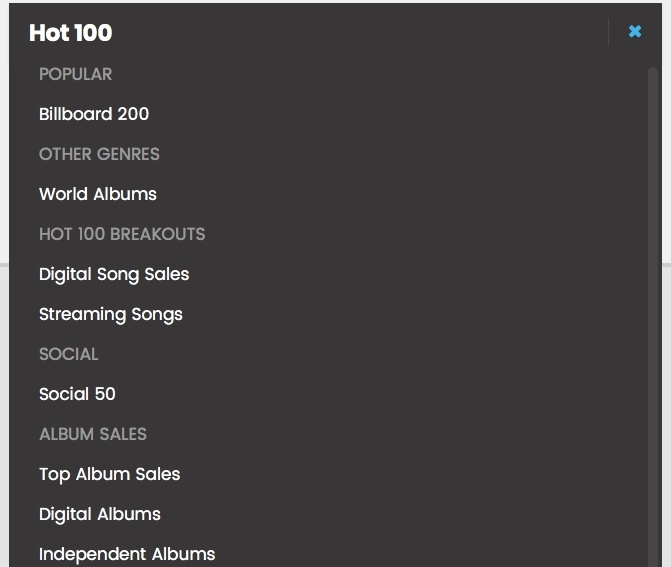Select Digital Albums chart entry
The height and width of the screenshot is (567, 671).
[x=100, y=514]
